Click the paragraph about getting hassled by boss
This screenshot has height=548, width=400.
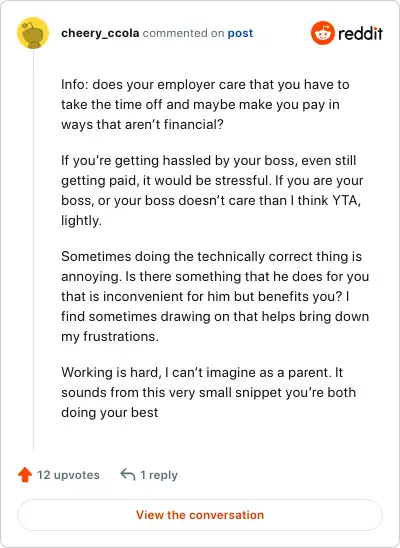pos(212,190)
